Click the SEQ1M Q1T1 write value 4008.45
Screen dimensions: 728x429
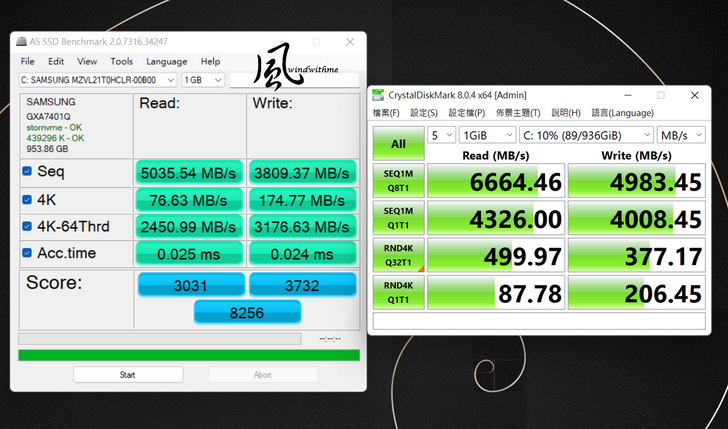[x=637, y=218]
